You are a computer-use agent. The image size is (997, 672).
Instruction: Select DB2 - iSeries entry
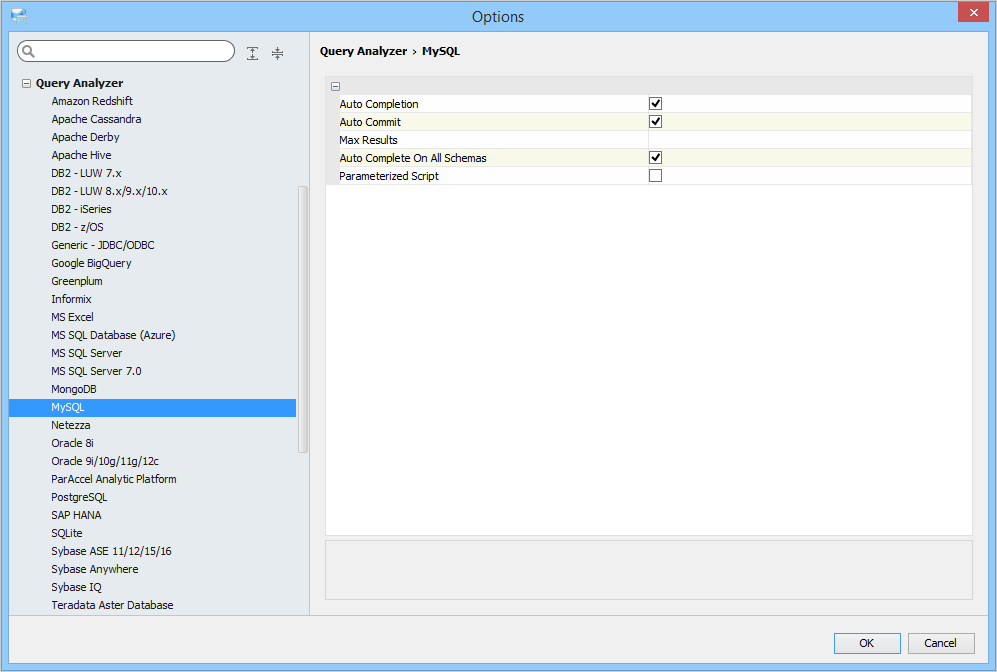coord(81,209)
